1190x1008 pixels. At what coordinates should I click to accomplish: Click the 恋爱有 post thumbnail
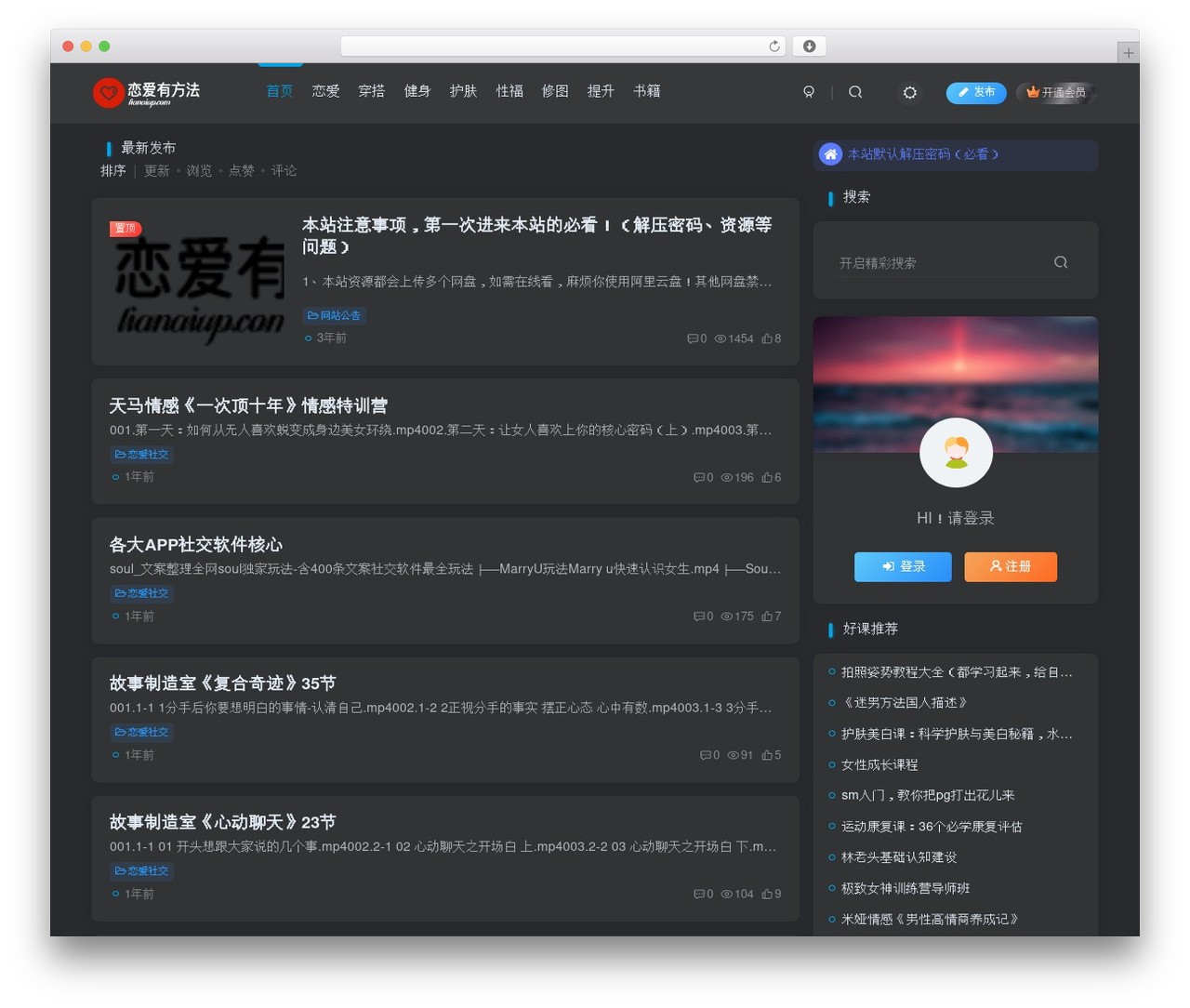[x=197, y=281]
